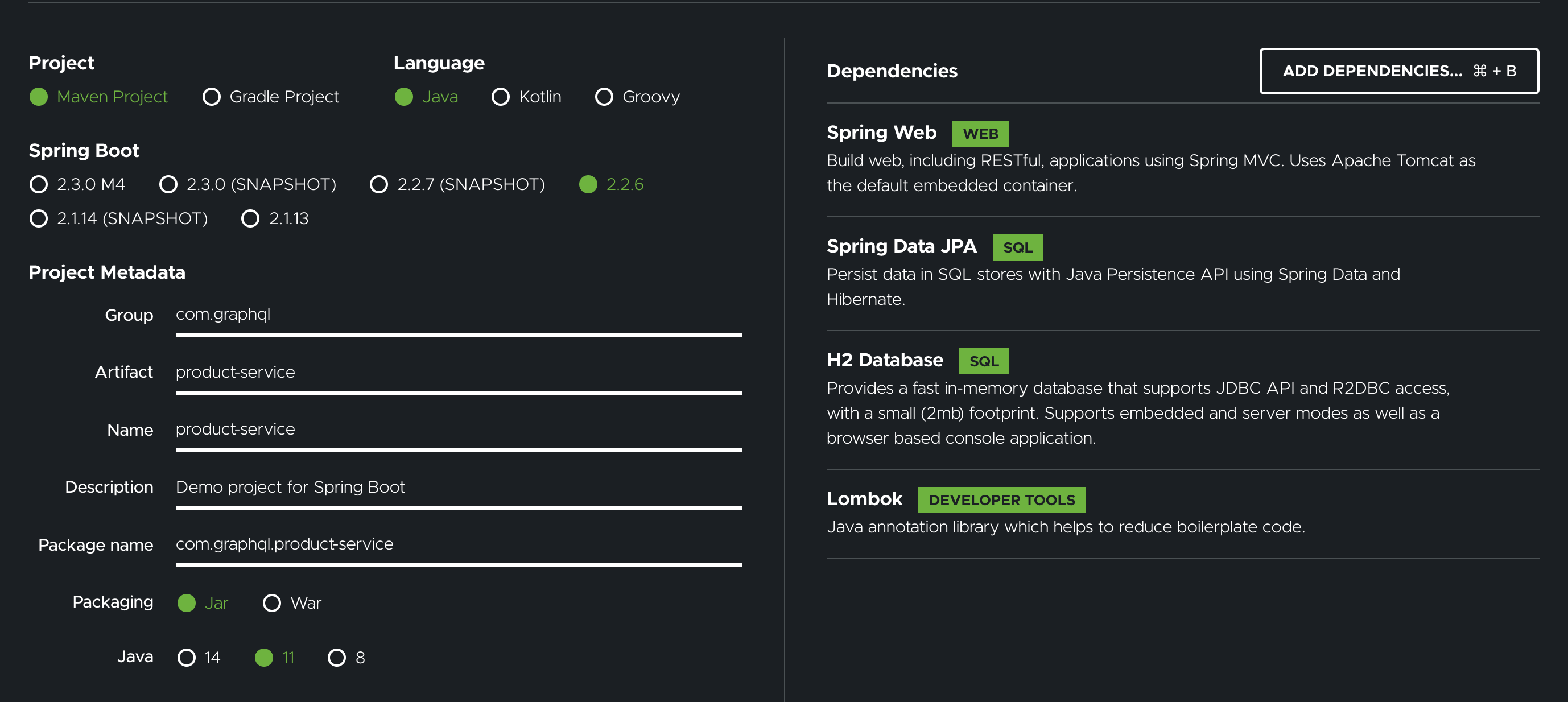This screenshot has height=702, width=1568.
Task: Click the Spring Data JPA dependency title
Action: 901,246
